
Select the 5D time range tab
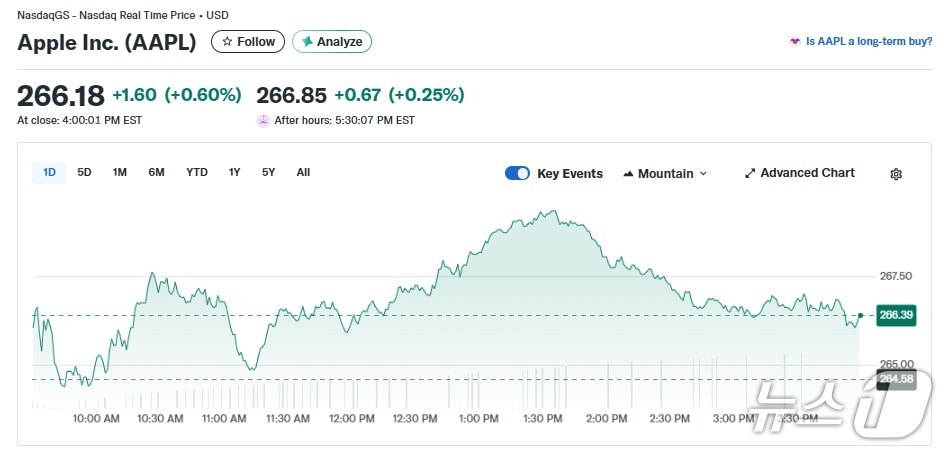click(x=85, y=172)
